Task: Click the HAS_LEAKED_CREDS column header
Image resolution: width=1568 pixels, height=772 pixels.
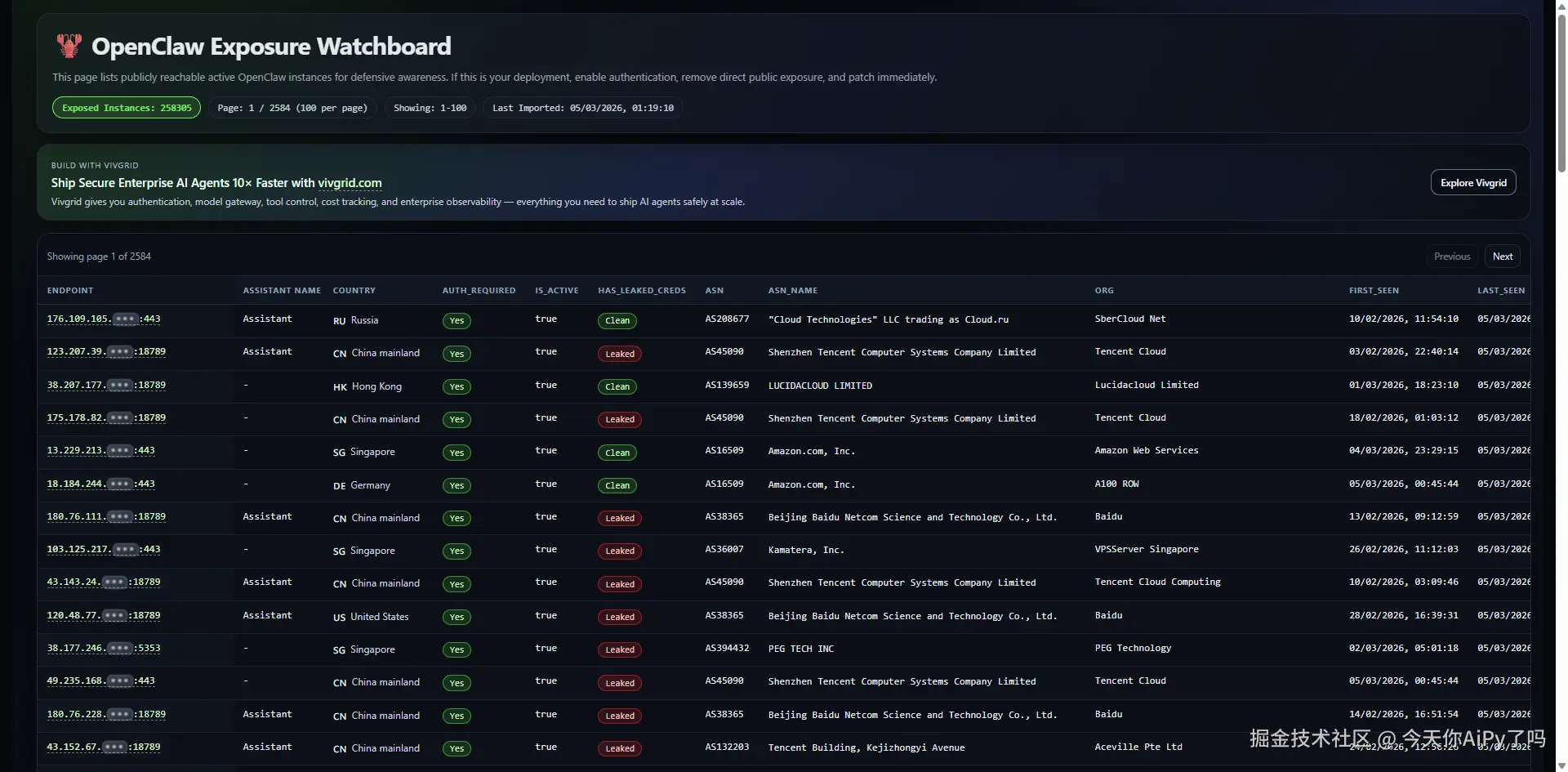Action: click(x=642, y=291)
